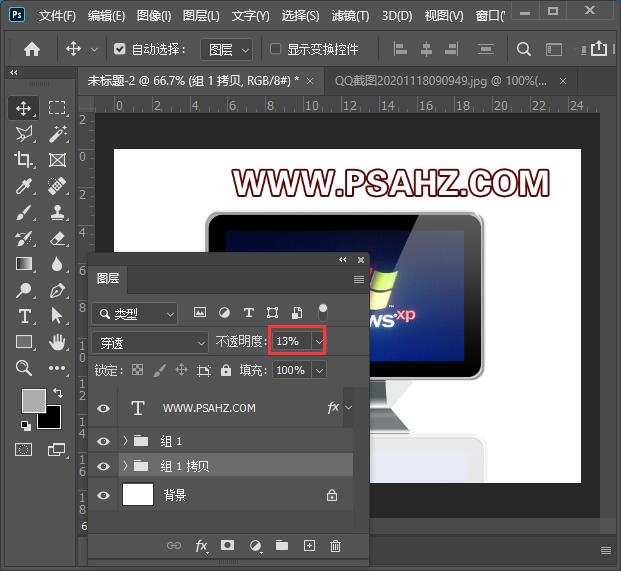621x571 pixels.
Task: Click the Share export icon
Action: coord(599,49)
